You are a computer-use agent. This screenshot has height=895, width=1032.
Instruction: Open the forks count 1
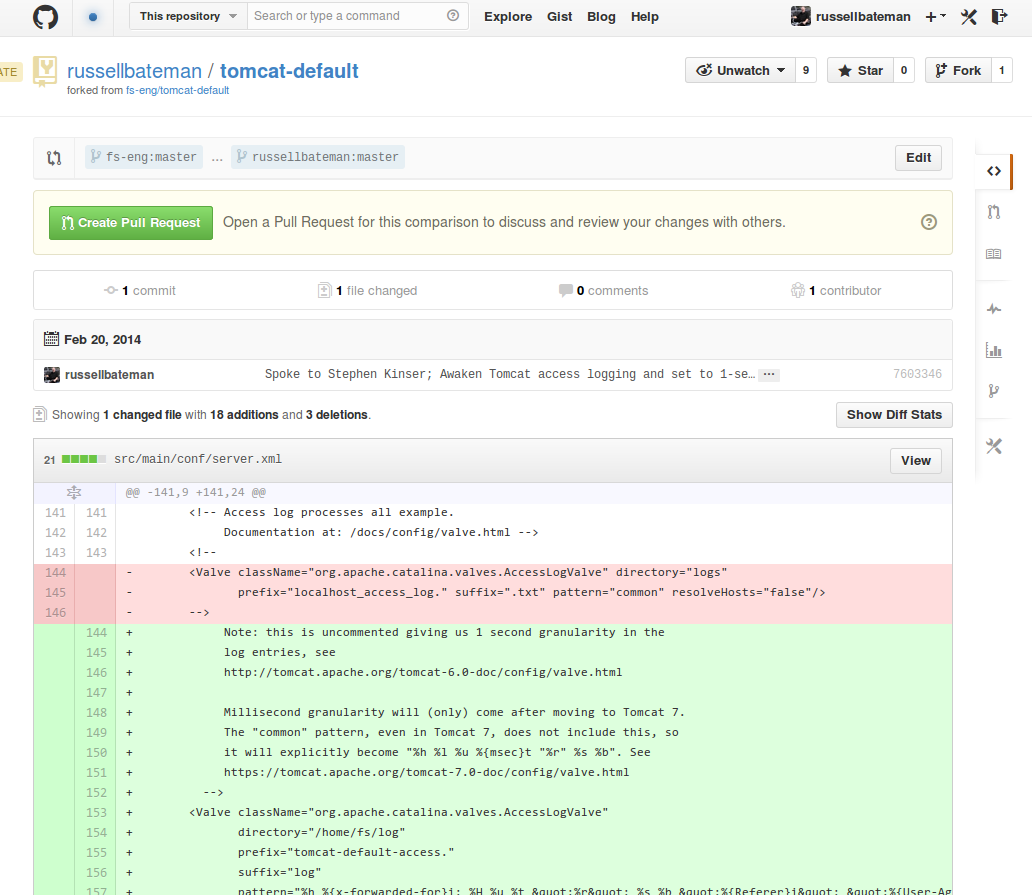click(x=1002, y=70)
